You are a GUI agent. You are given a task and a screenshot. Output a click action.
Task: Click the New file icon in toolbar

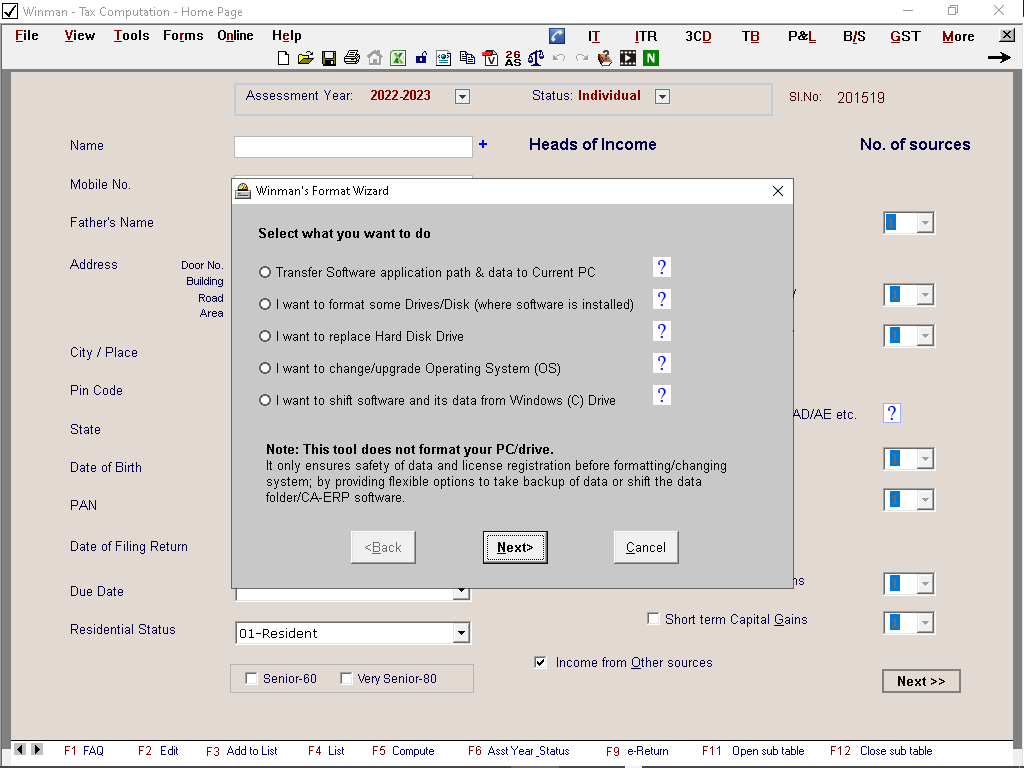click(x=284, y=58)
